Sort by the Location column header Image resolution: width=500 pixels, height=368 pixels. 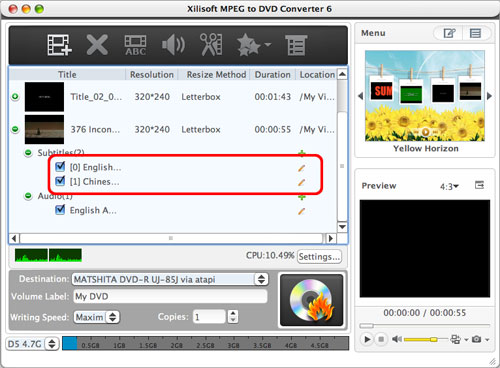click(x=317, y=74)
